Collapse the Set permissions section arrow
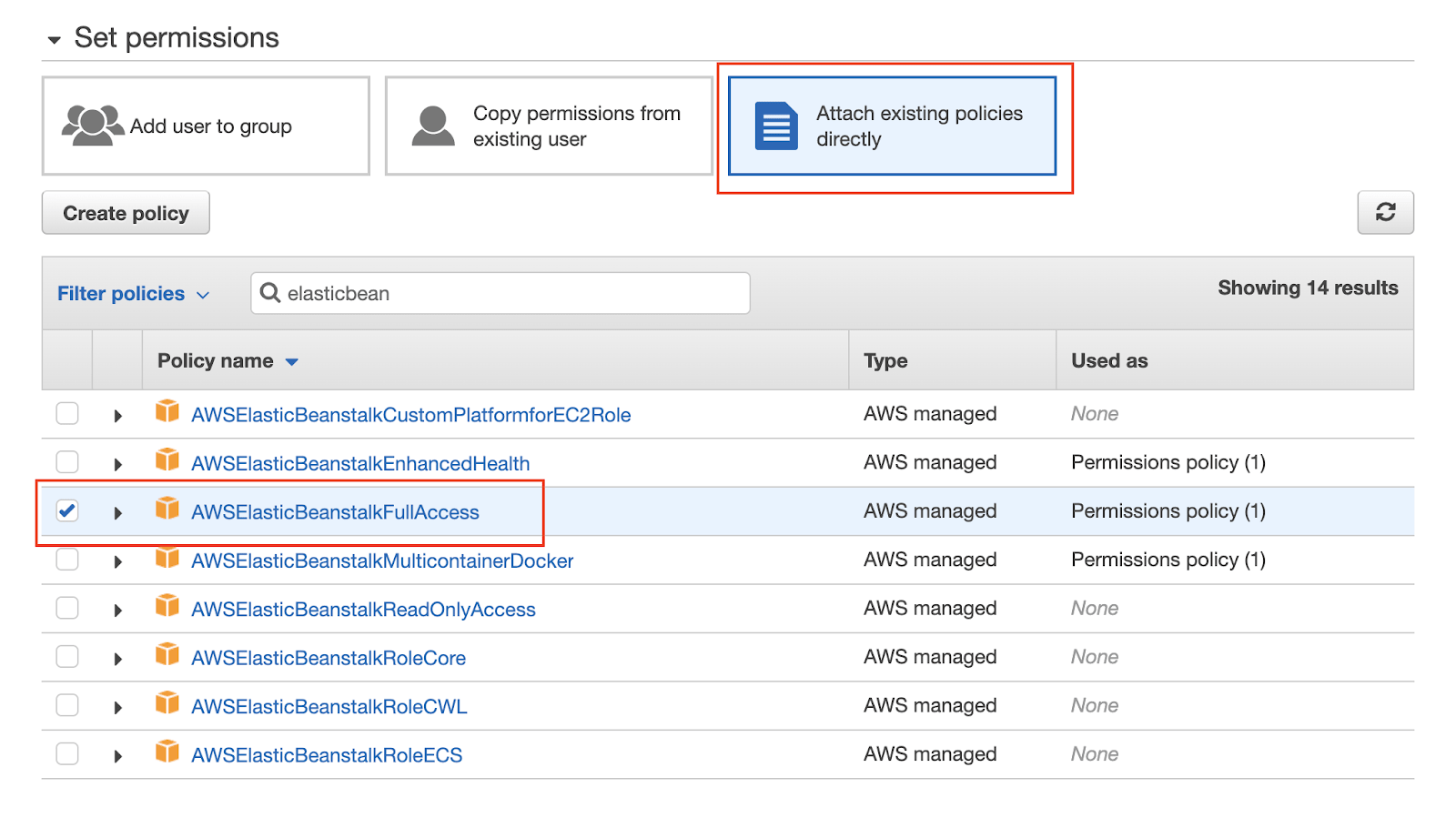 pyautogui.click(x=55, y=40)
